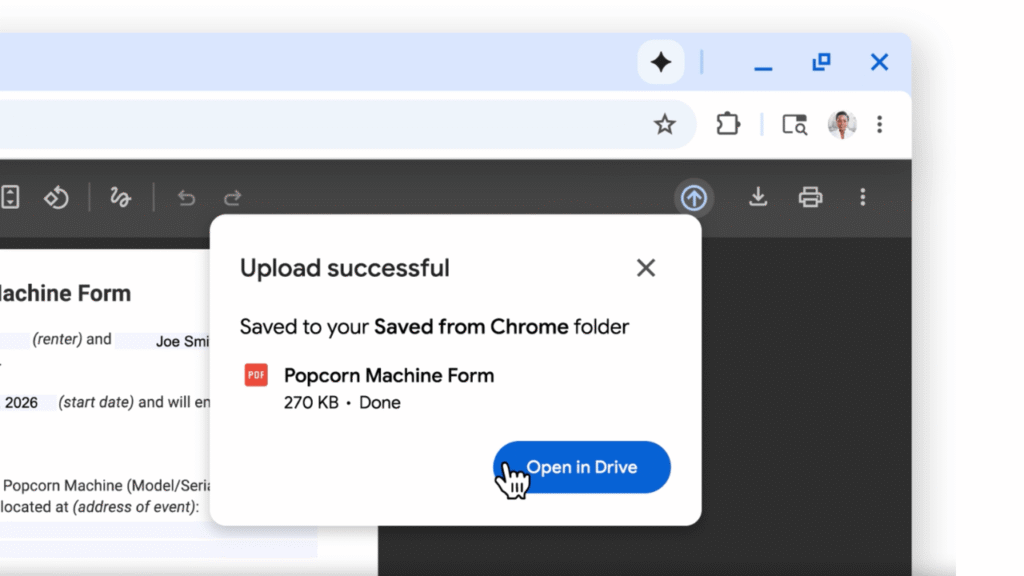1024x576 pixels.
Task: Open search this page with Lens
Action: (x=793, y=124)
